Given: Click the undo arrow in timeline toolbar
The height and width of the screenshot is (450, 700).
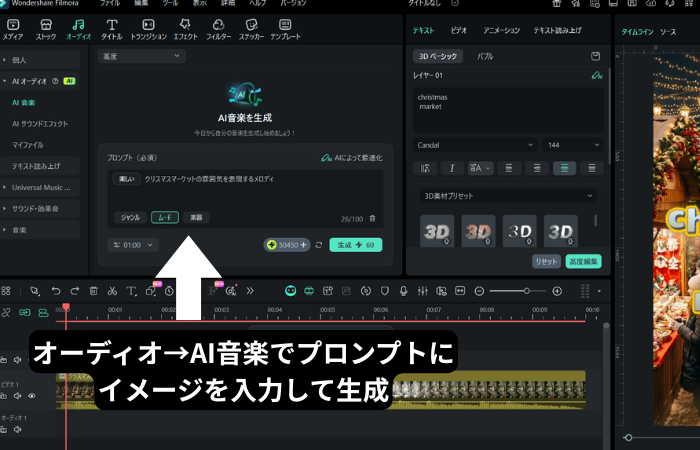Looking at the screenshot, I should pos(56,291).
